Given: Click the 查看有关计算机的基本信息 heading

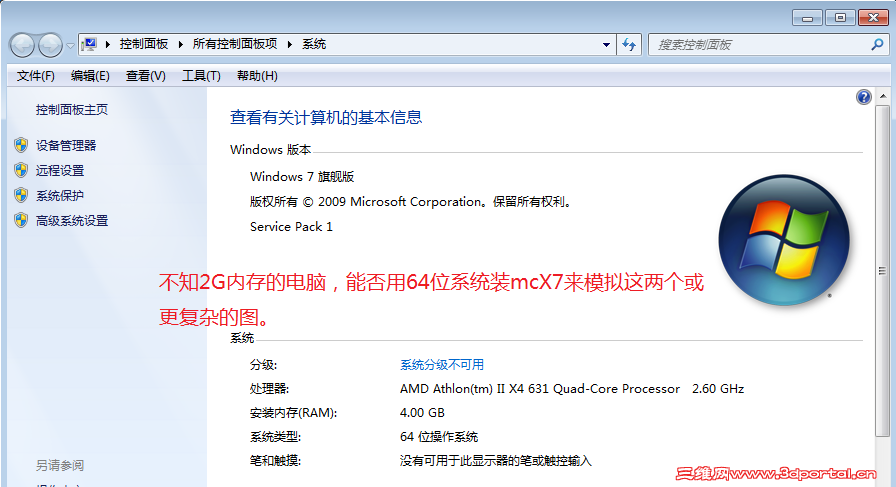Looking at the screenshot, I should click(x=326, y=118).
